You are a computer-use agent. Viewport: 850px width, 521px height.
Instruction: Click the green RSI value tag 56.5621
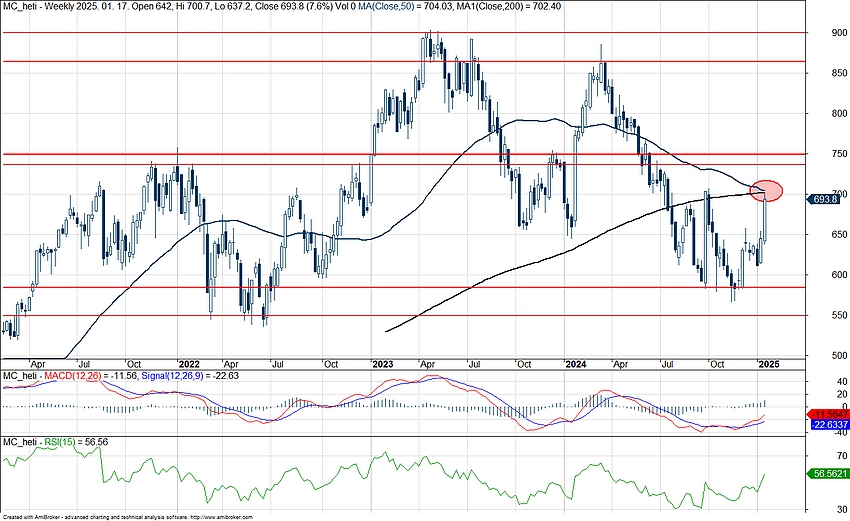pos(827,477)
